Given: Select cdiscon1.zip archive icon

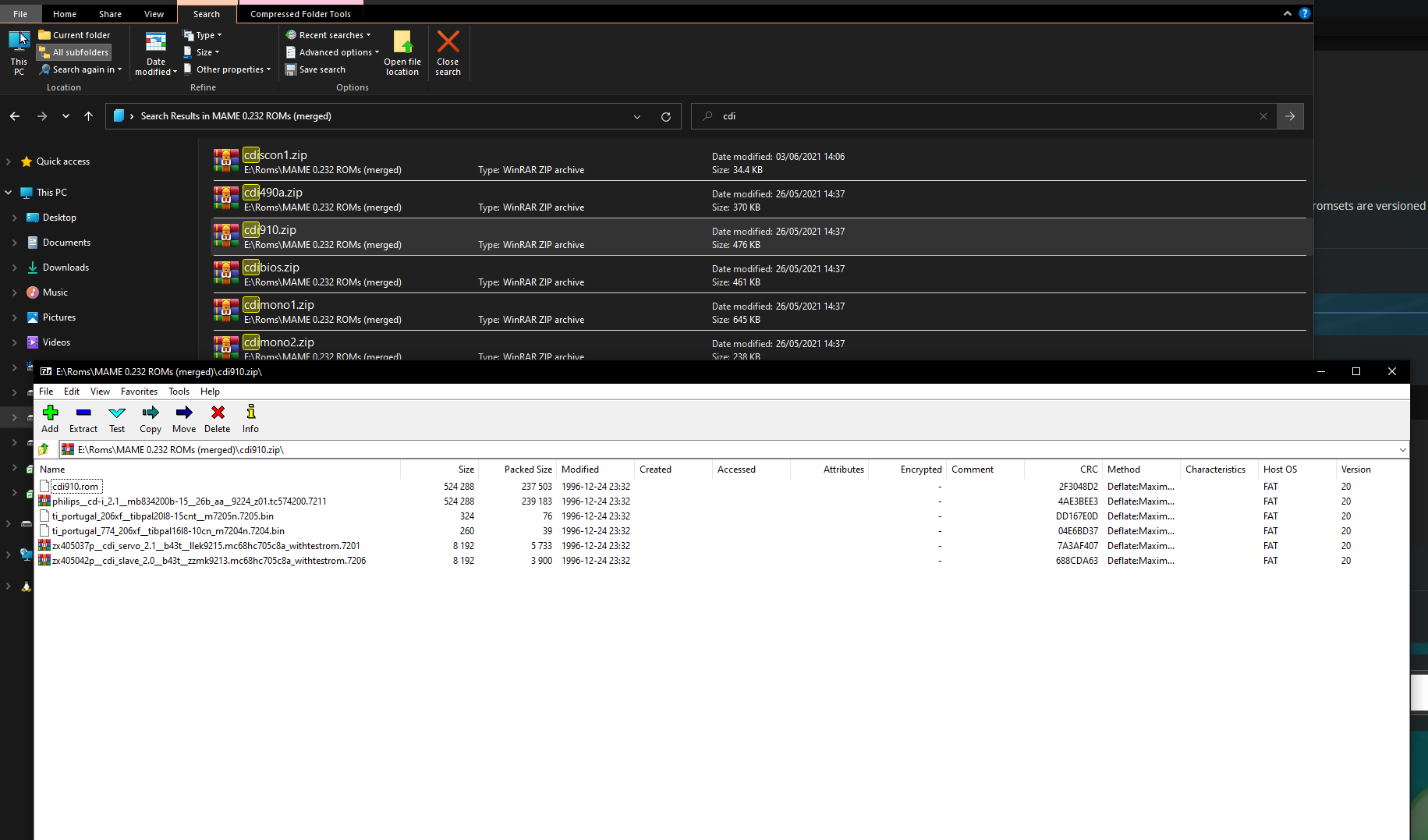Looking at the screenshot, I should pyautogui.click(x=226, y=161).
